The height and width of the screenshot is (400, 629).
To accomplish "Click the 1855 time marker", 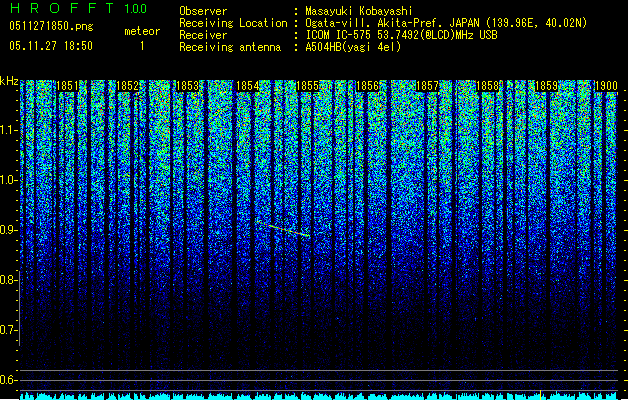I will coord(307,86).
